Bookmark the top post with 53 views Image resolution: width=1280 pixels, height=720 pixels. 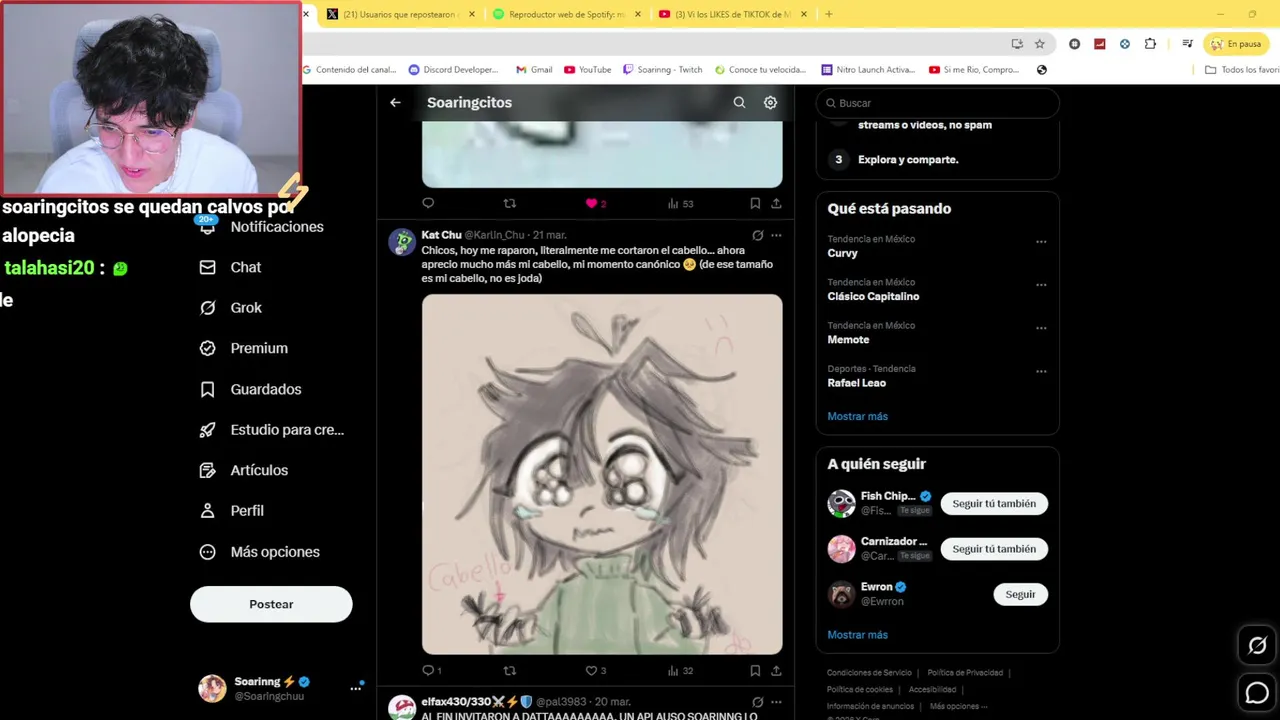(755, 203)
